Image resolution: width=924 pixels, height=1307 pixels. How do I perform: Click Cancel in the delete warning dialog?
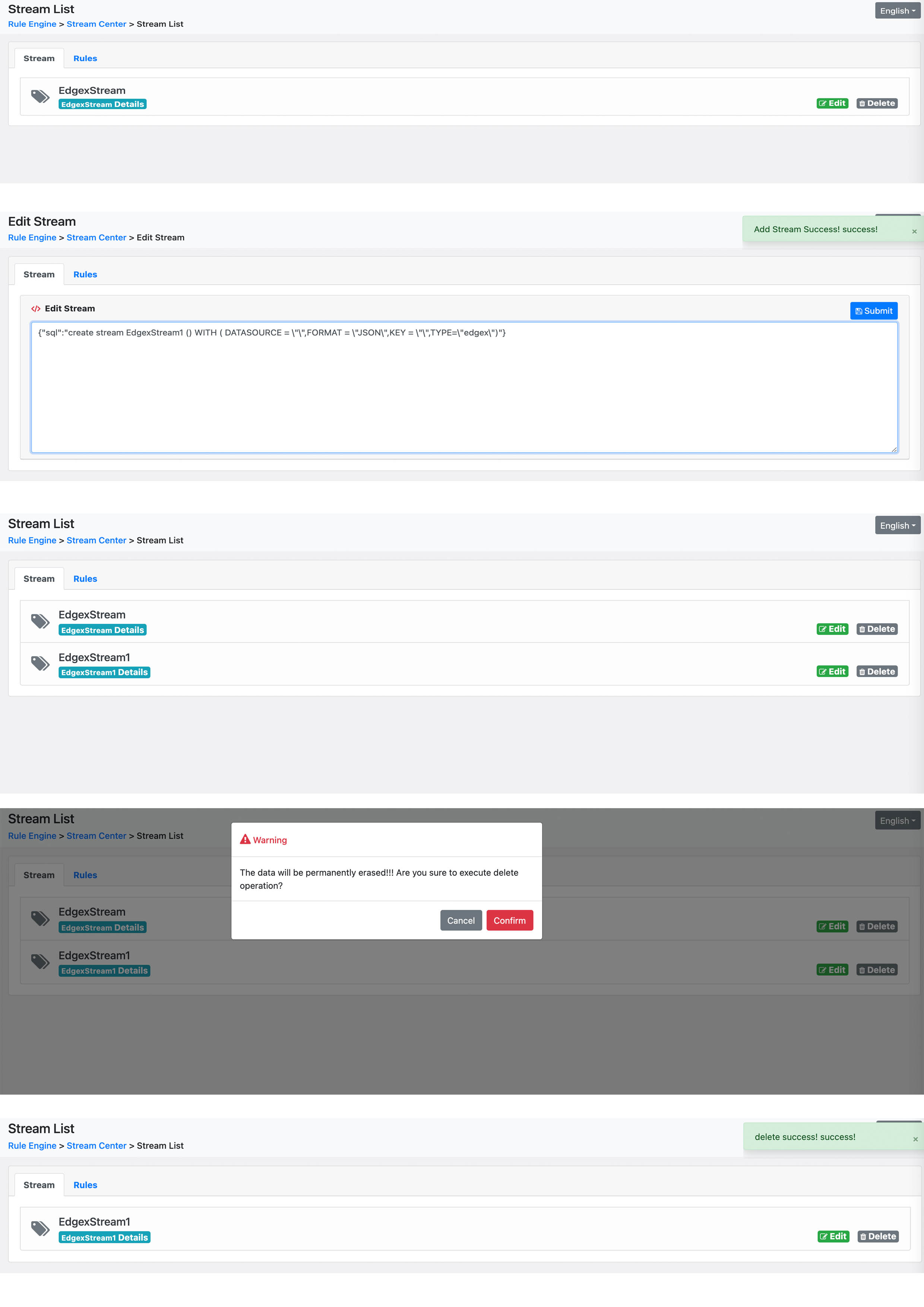[x=461, y=921]
